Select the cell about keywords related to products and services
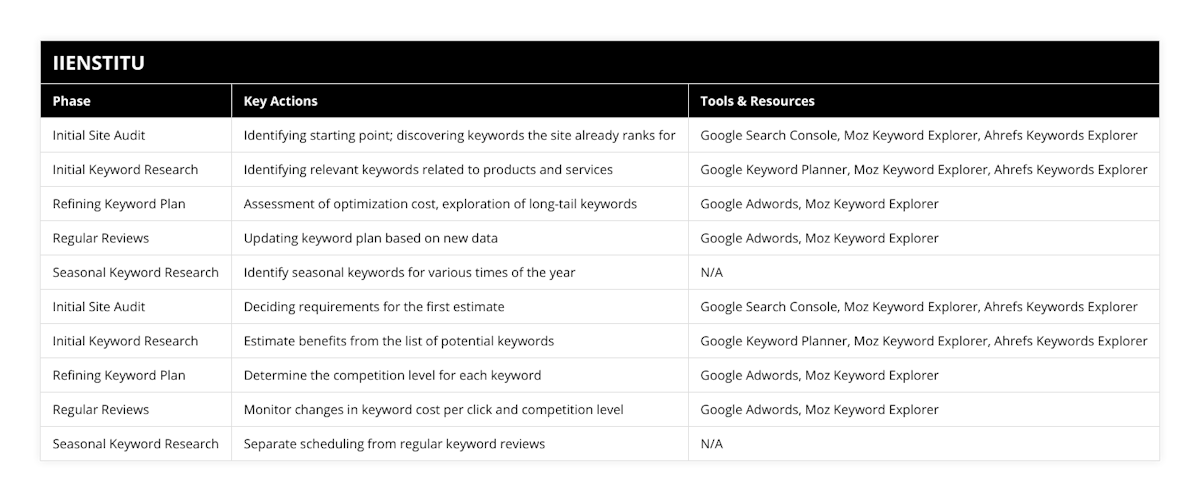 [428, 169]
